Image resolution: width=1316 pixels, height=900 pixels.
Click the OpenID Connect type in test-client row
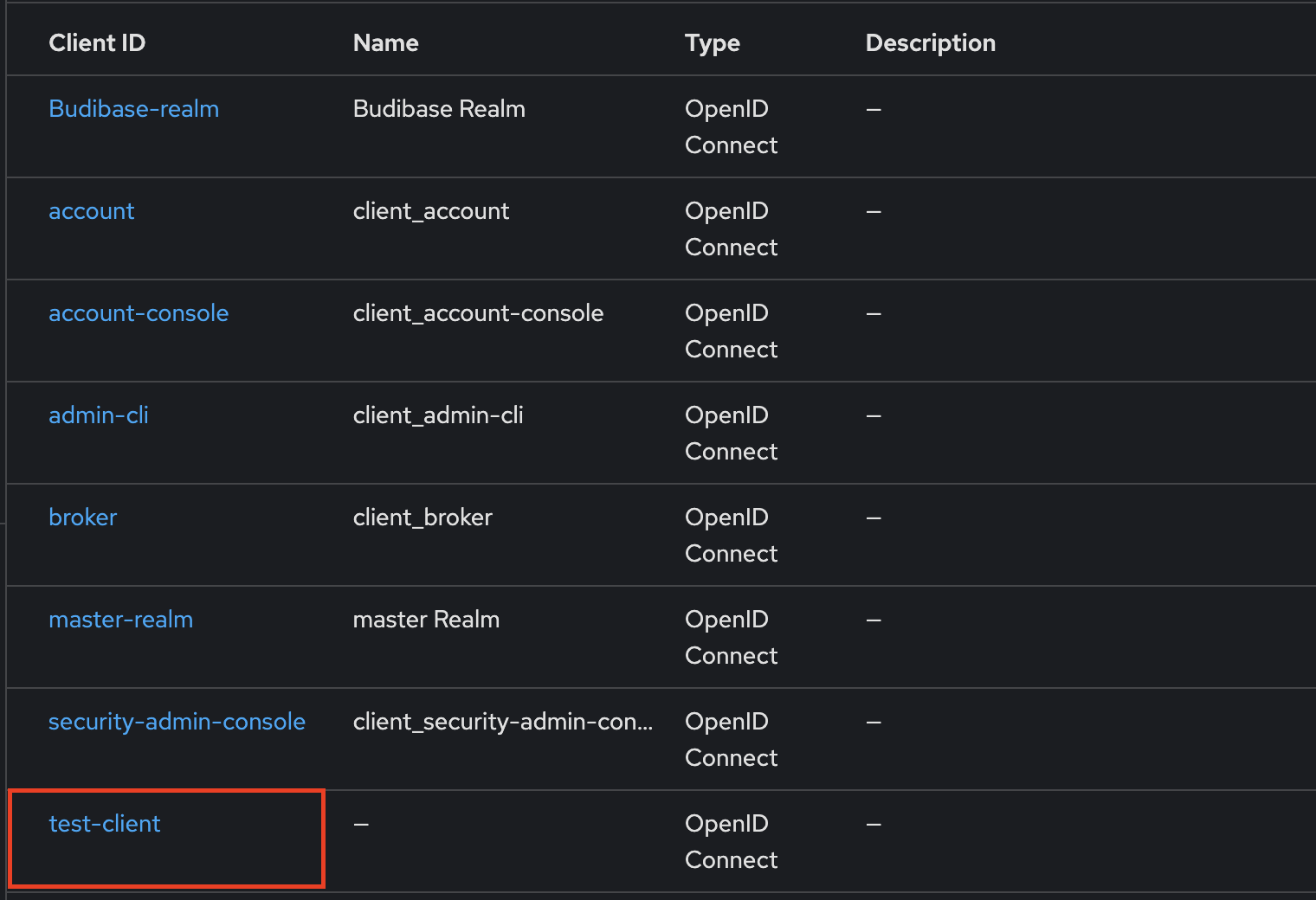(x=732, y=842)
